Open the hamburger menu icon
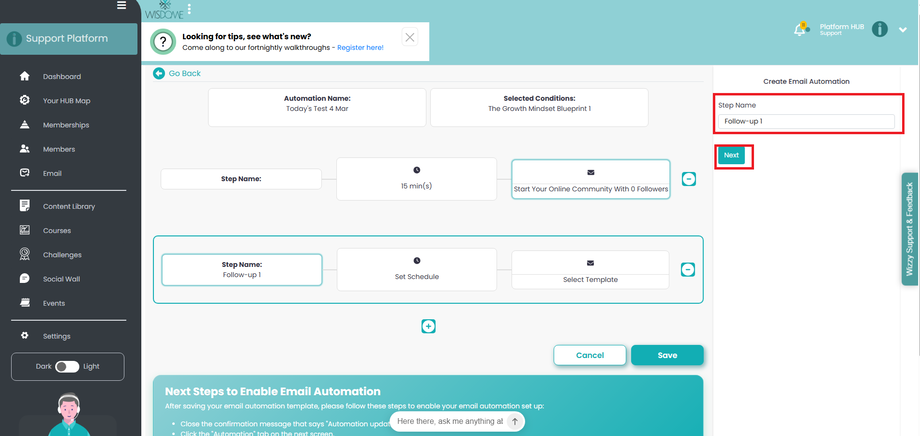Image resolution: width=920 pixels, height=436 pixels. pos(121,6)
